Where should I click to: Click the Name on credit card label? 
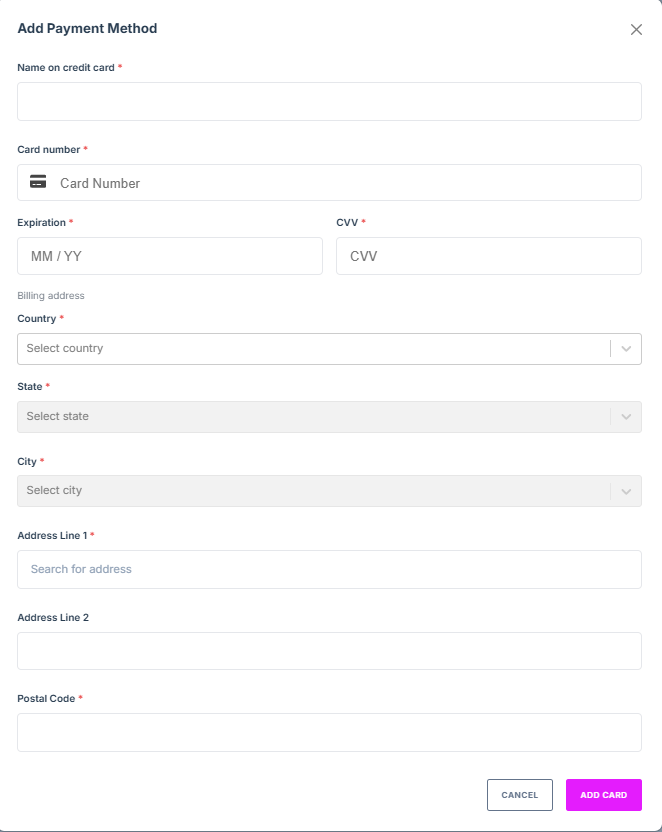pyautogui.click(x=66, y=67)
